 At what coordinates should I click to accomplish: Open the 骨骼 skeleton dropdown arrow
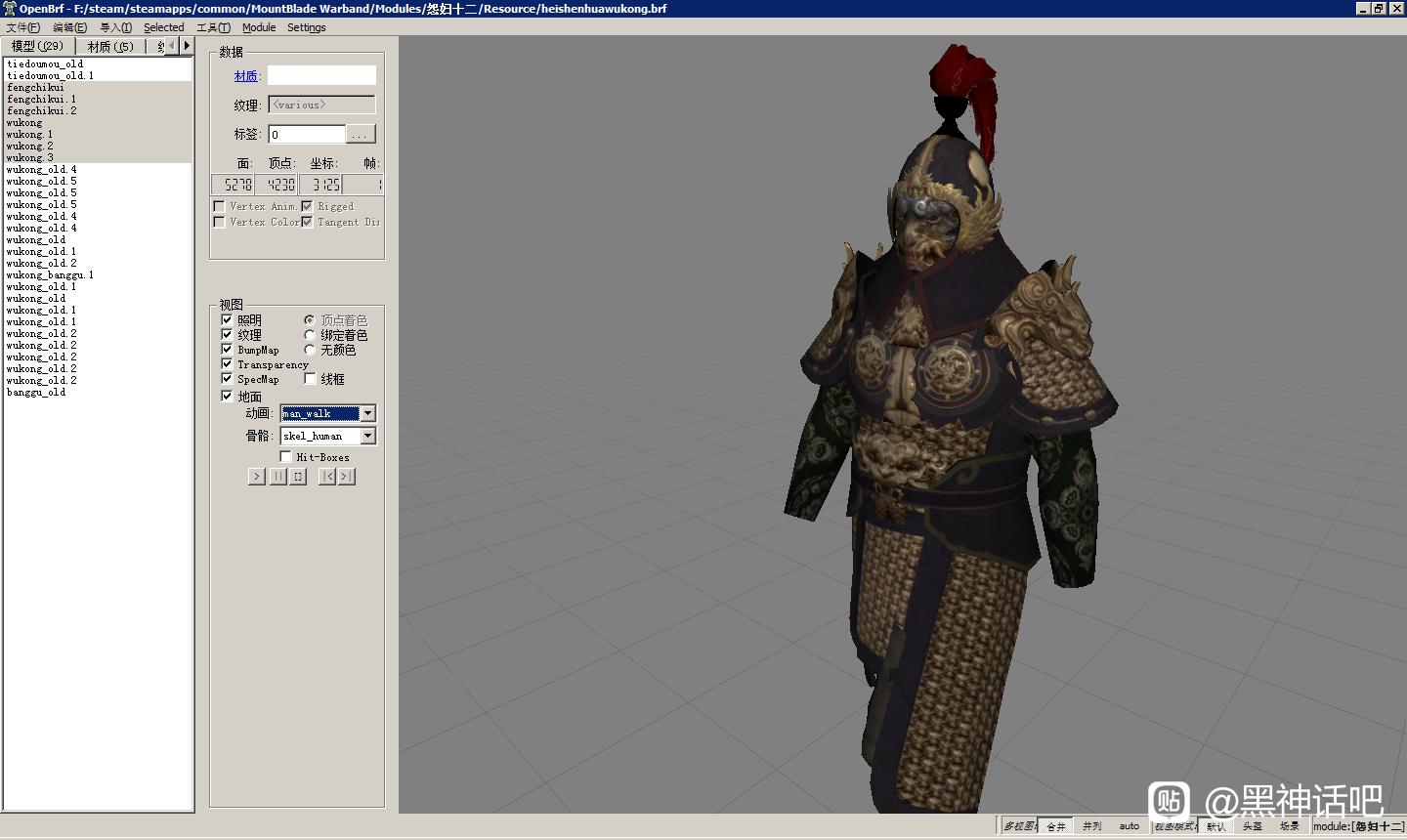click(367, 437)
